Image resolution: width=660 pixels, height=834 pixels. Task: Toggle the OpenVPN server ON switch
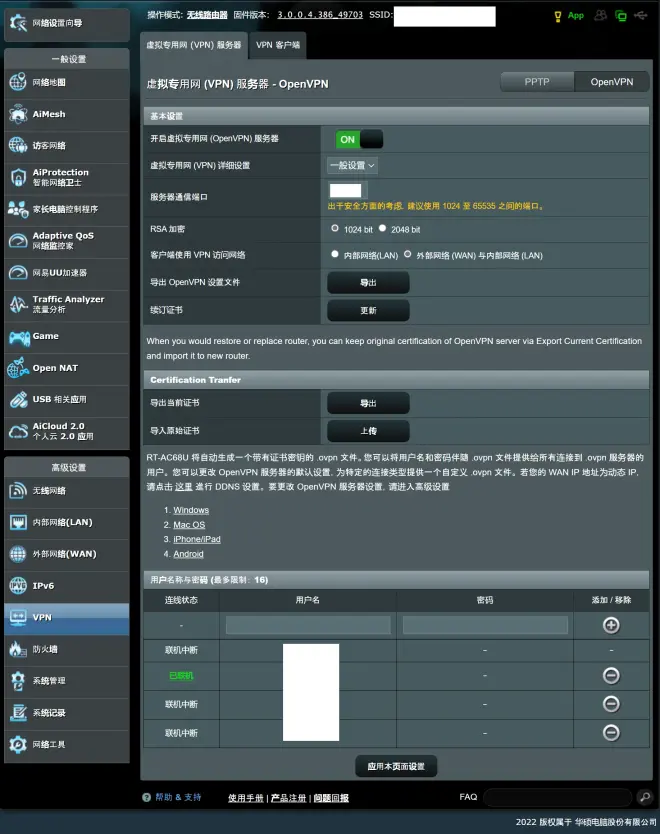coord(359,139)
